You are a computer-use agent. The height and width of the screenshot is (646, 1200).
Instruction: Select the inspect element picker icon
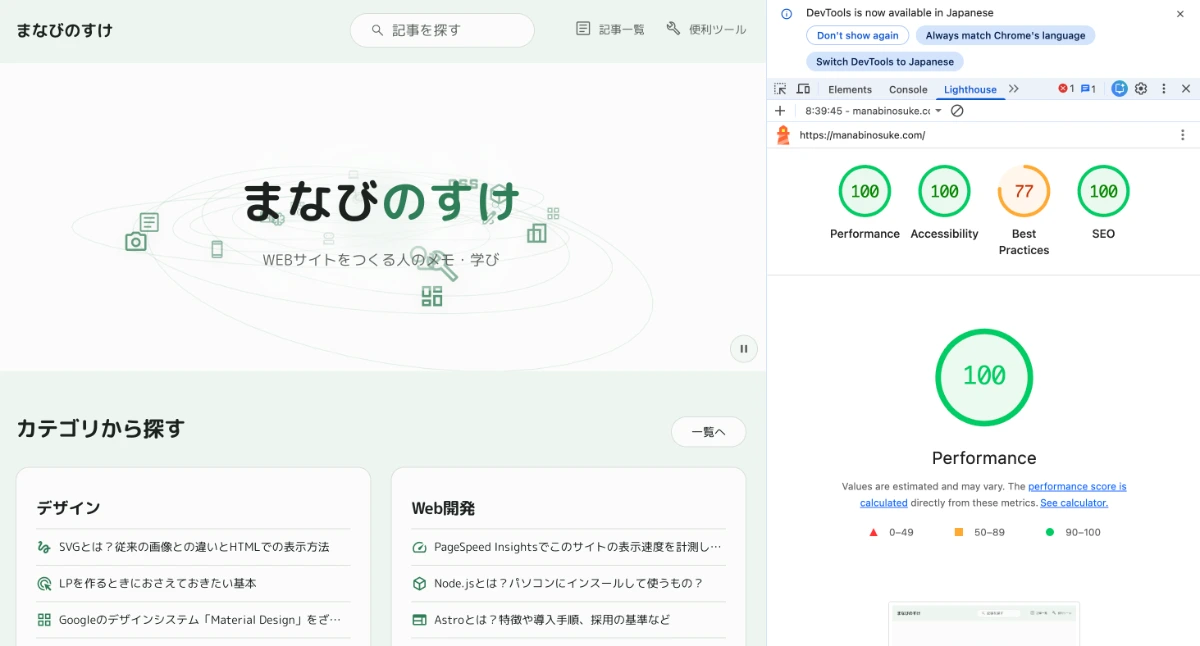[x=780, y=89]
